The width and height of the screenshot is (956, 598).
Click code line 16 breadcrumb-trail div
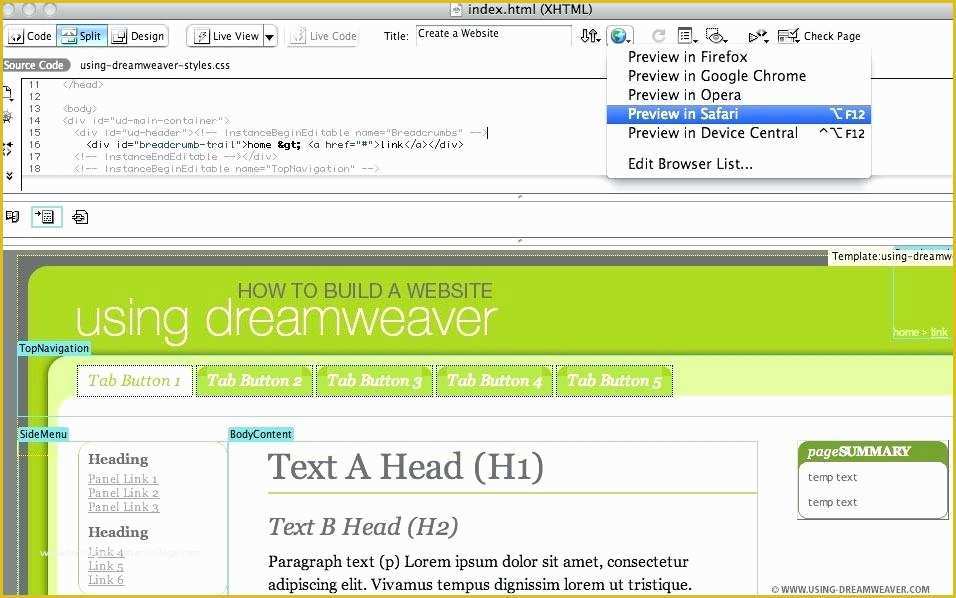click(274, 144)
